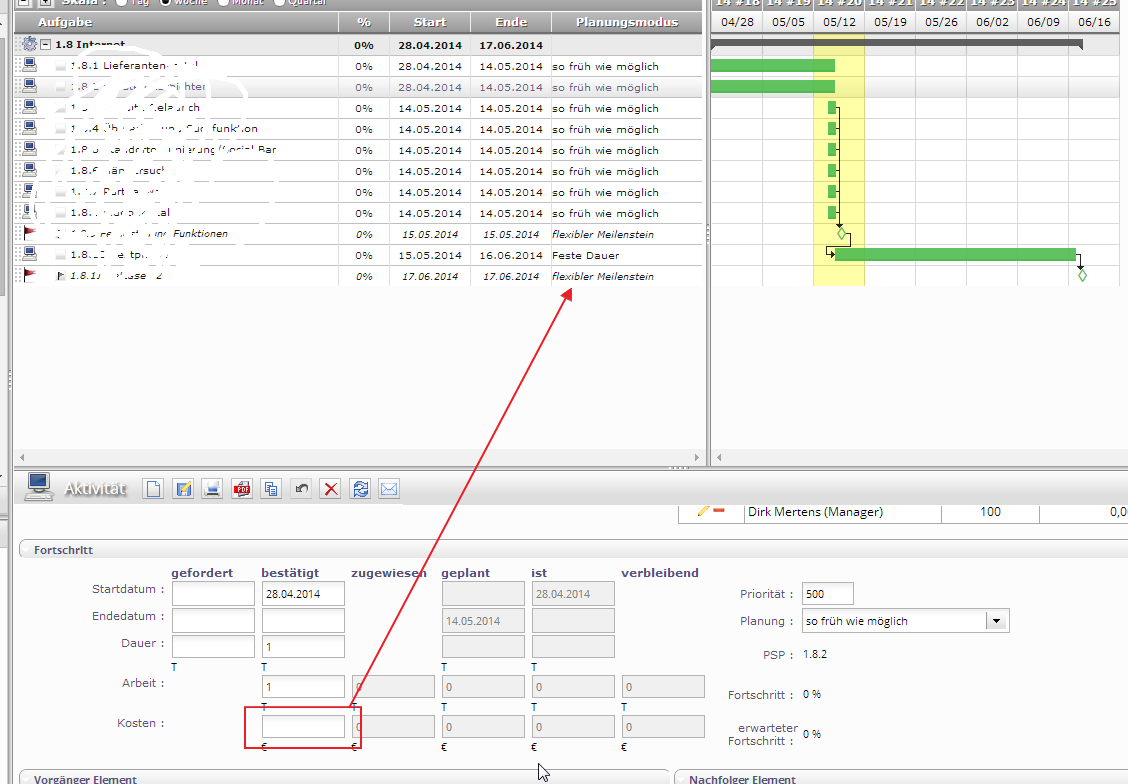1128x784 pixels.
Task: Collapse the 1.8 Internet task group
Action: pos(46,45)
